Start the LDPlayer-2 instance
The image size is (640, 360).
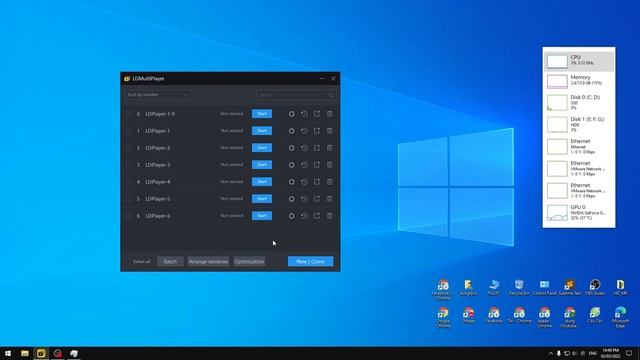(262, 148)
